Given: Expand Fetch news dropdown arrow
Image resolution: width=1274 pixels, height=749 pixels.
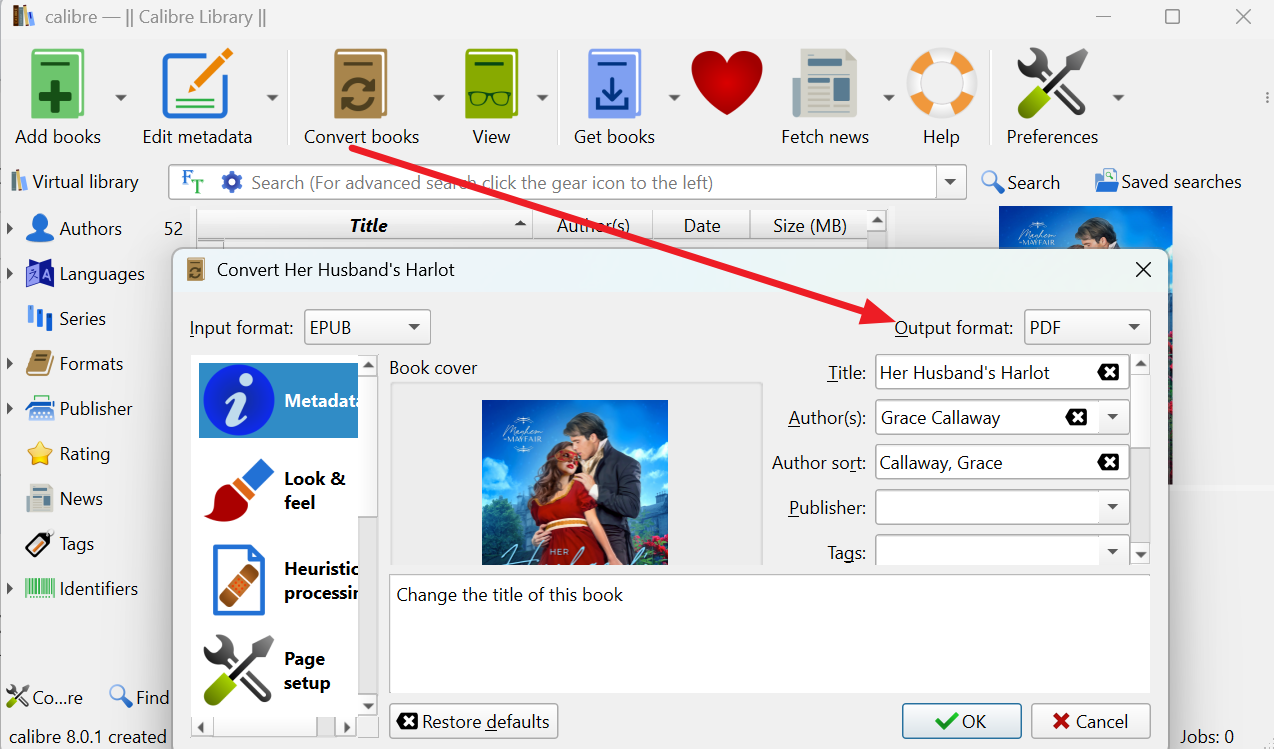Looking at the screenshot, I should tap(888, 97).
